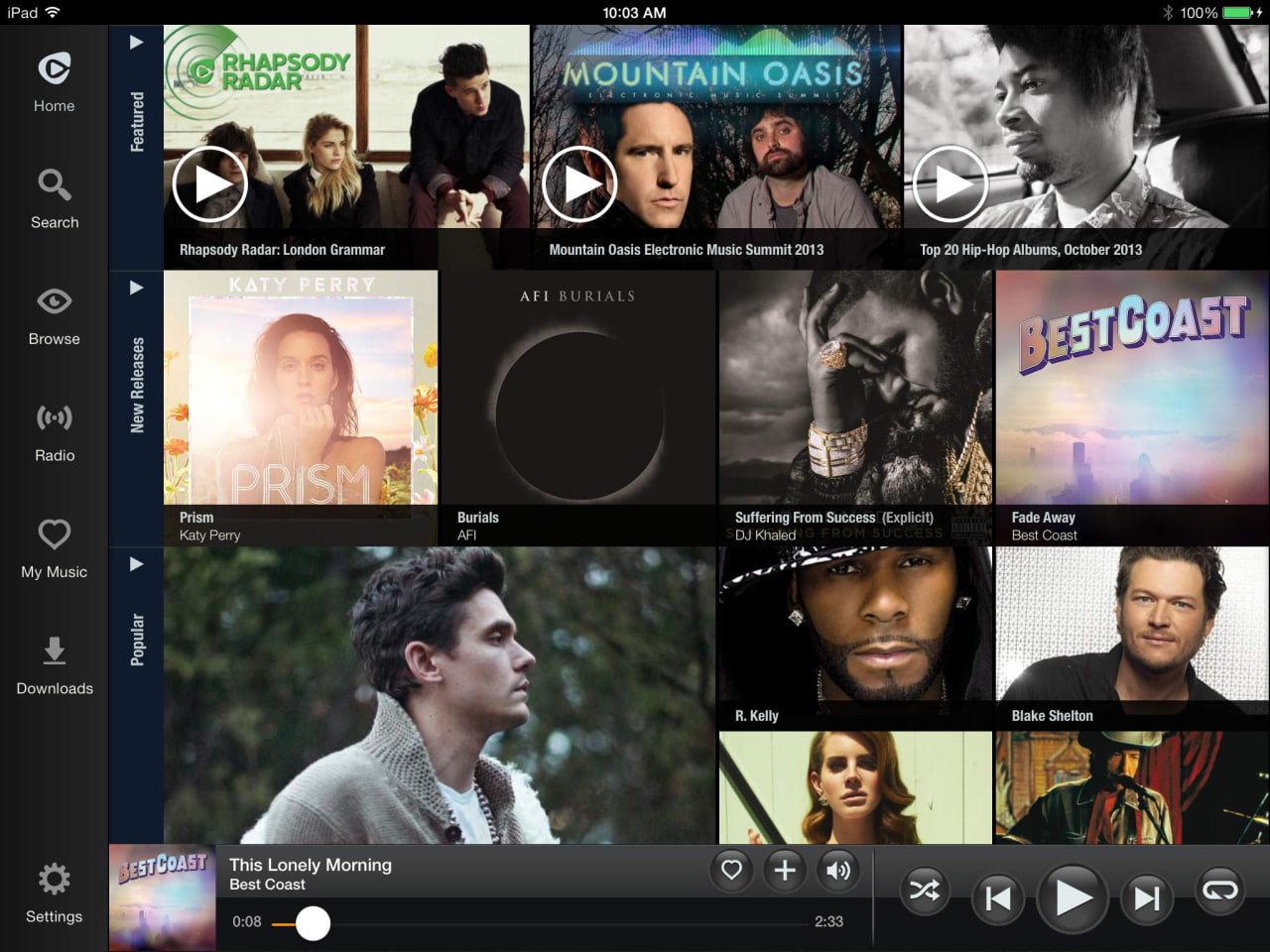Image resolution: width=1270 pixels, height=952 pixels.
Task: Resume playback with main play button
Action: point(1073,897)
